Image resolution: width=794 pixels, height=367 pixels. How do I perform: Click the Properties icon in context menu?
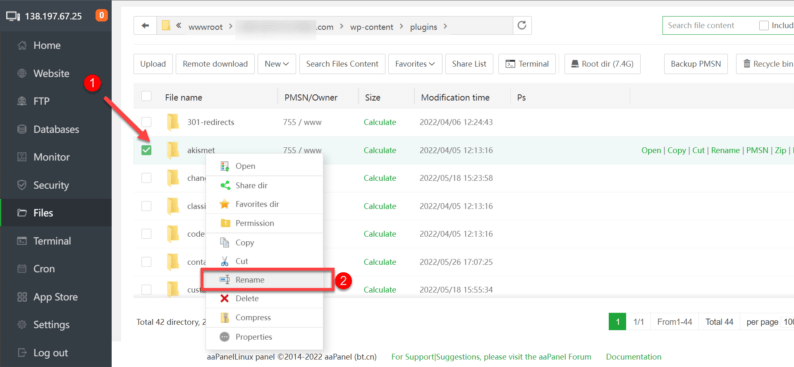[x=225, y=337]
